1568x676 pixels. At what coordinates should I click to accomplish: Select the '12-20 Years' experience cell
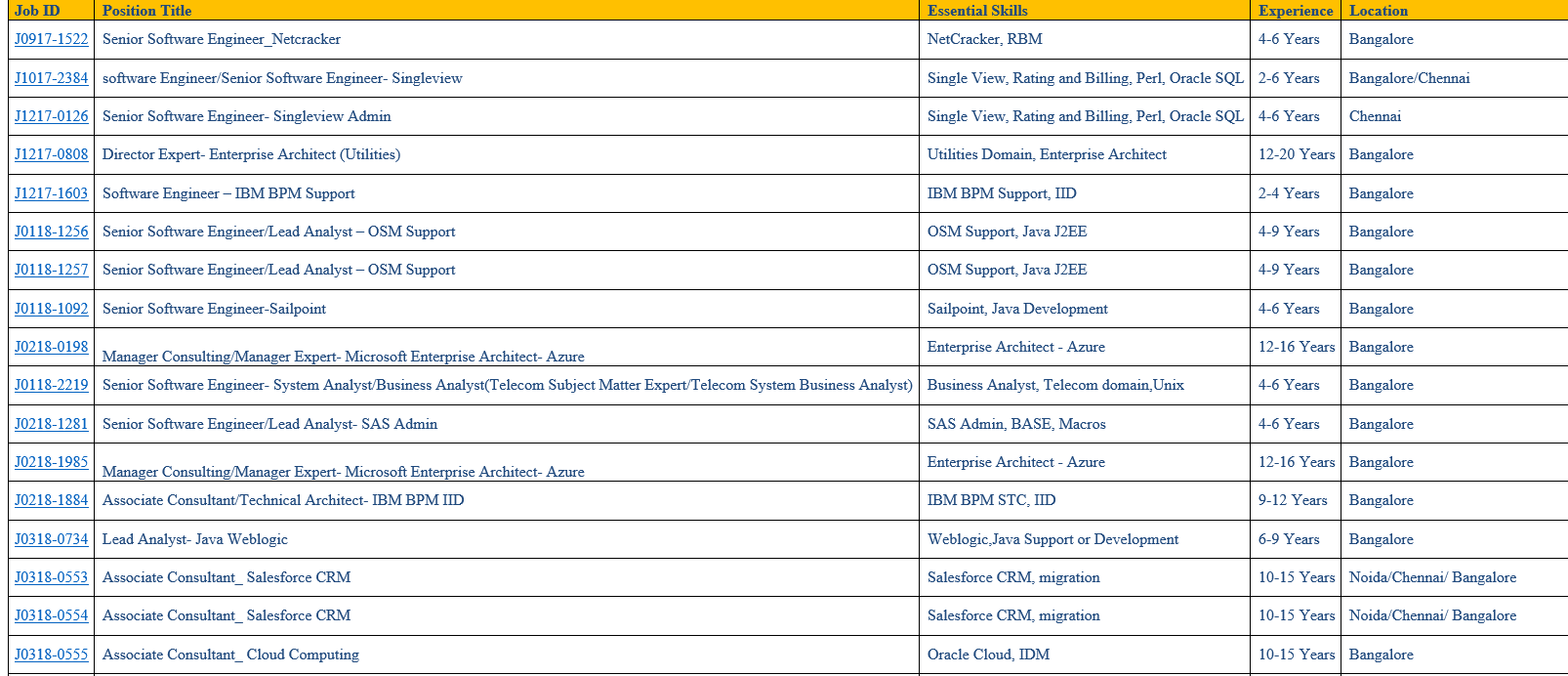pyautogui.click(x=1296, y=154)
